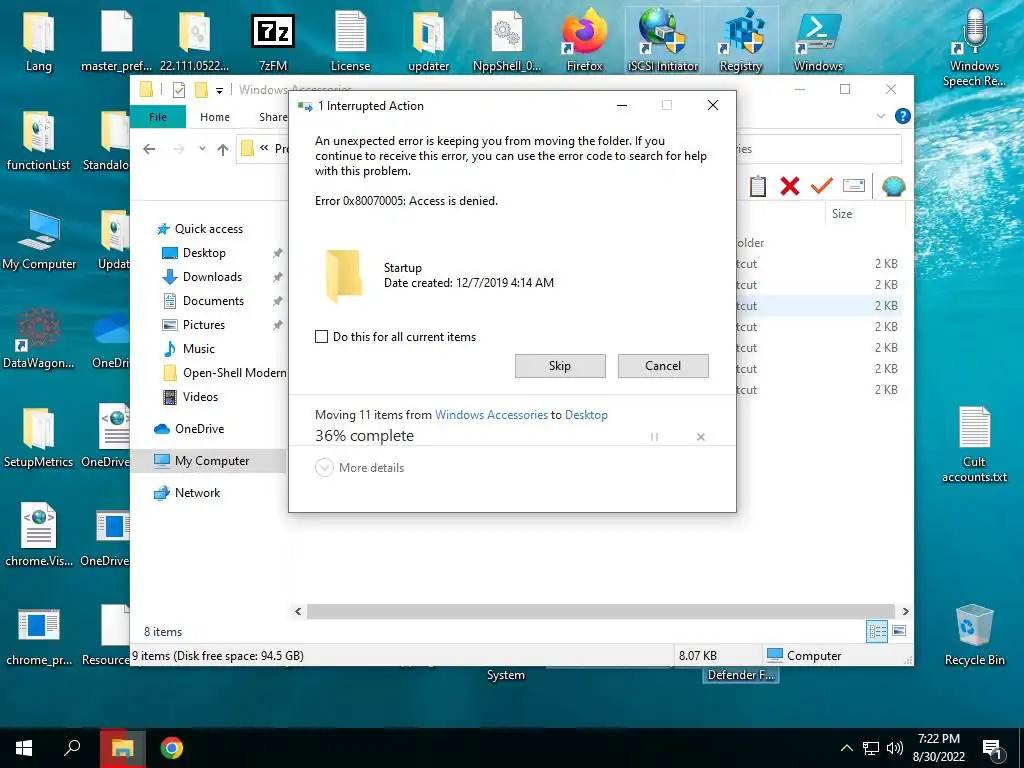The width and height of the screenshot is (1024, 768).
Task: Open taskbar search magnifier
Action: [x=72, y=748]
